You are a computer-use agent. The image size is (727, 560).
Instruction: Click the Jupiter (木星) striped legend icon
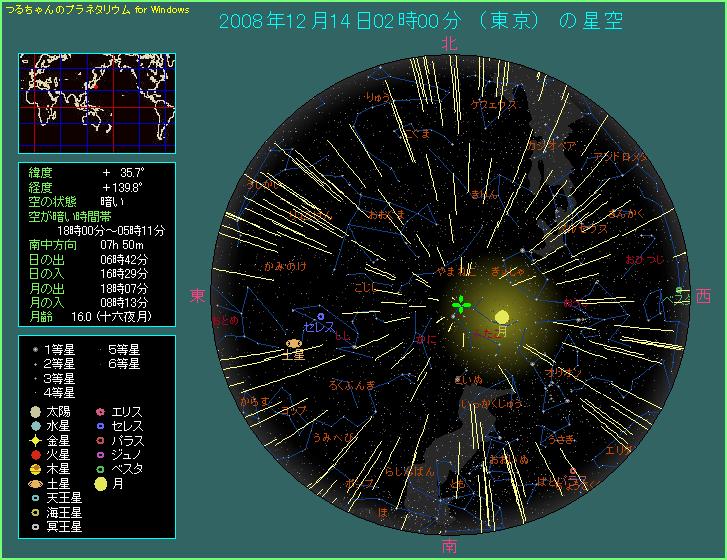click(35, 468)
